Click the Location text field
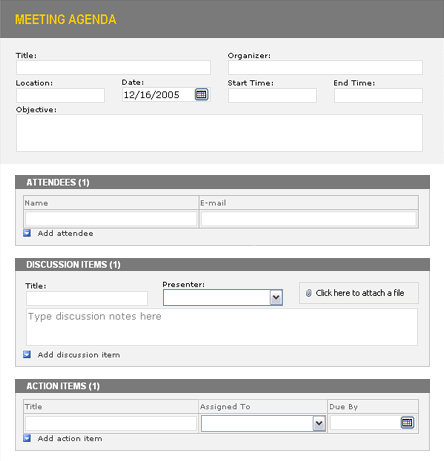 tap(60, 96)
